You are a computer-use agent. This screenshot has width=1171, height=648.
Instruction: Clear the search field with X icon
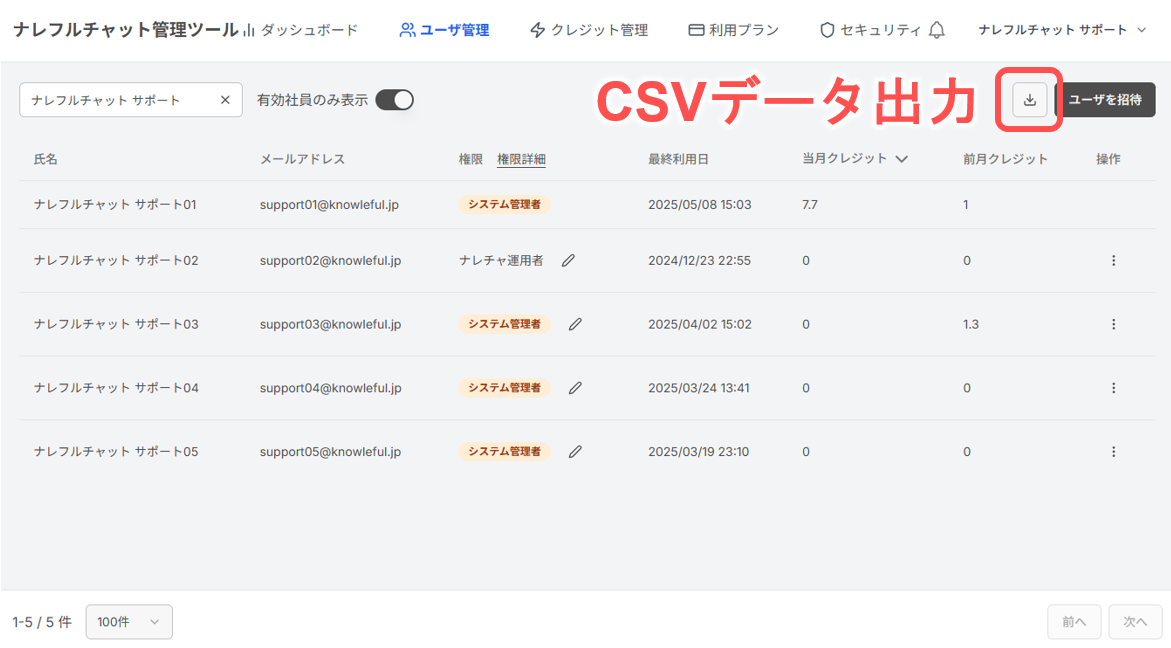(x=226, y=99)
